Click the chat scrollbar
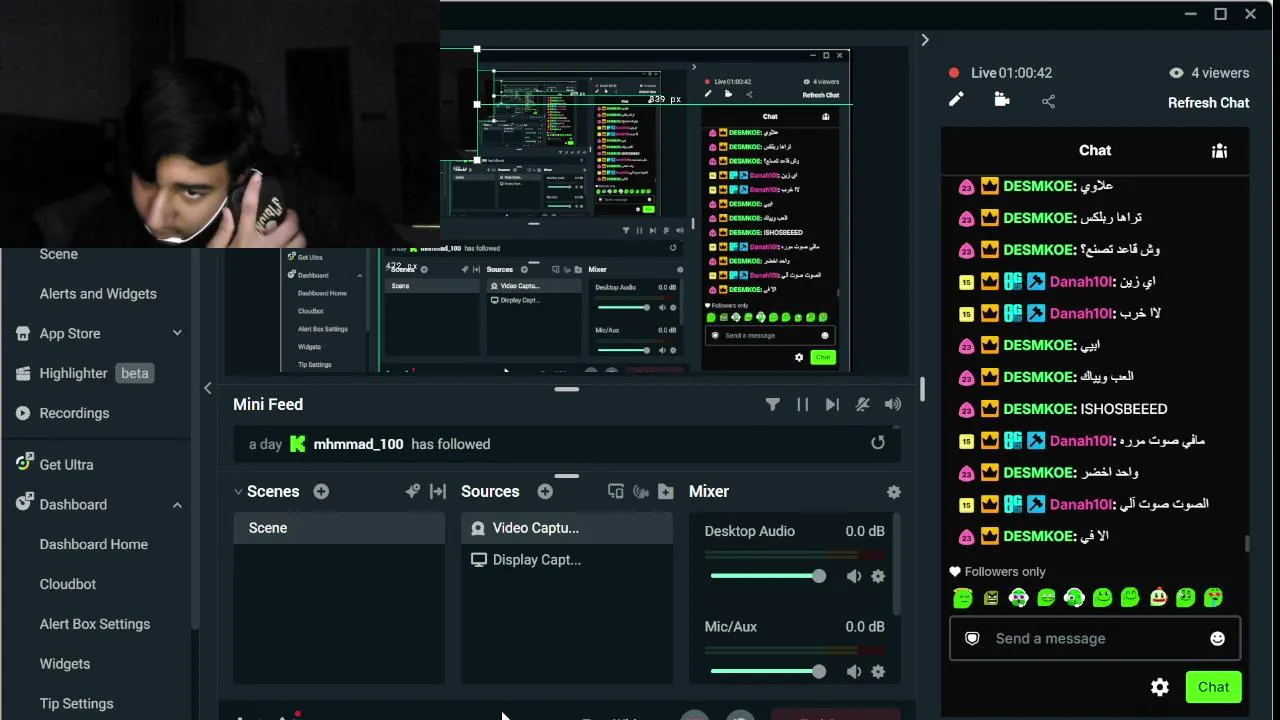Image resolution: width=1280 pixels, height=720 pixels. [1247, 543]
